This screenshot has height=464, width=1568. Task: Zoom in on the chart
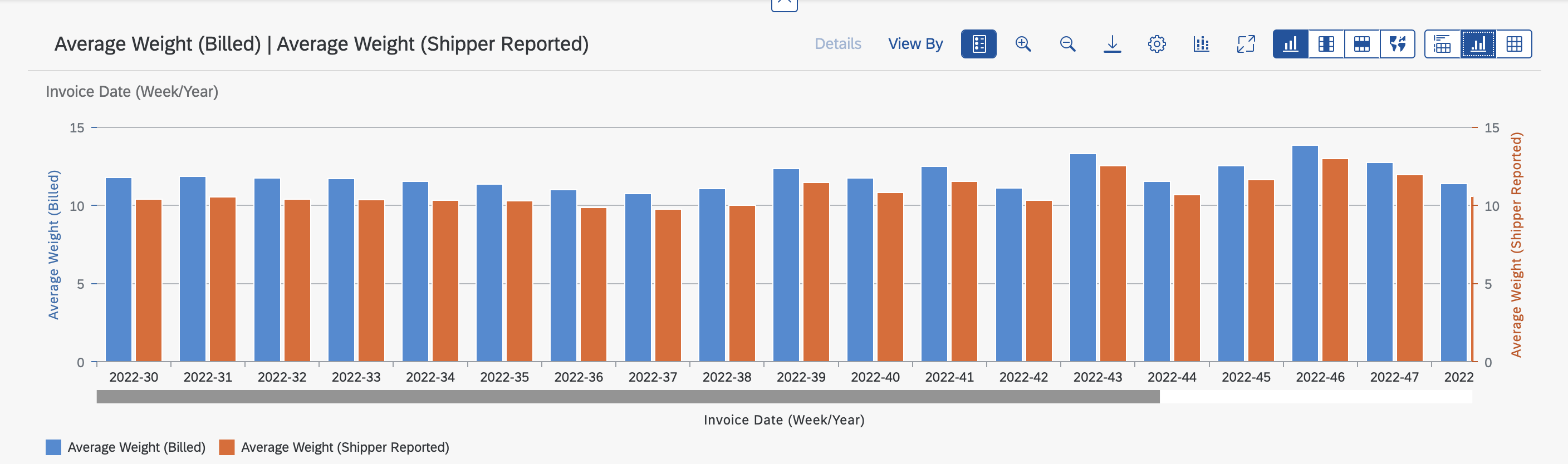click(x=1023, y=44)
